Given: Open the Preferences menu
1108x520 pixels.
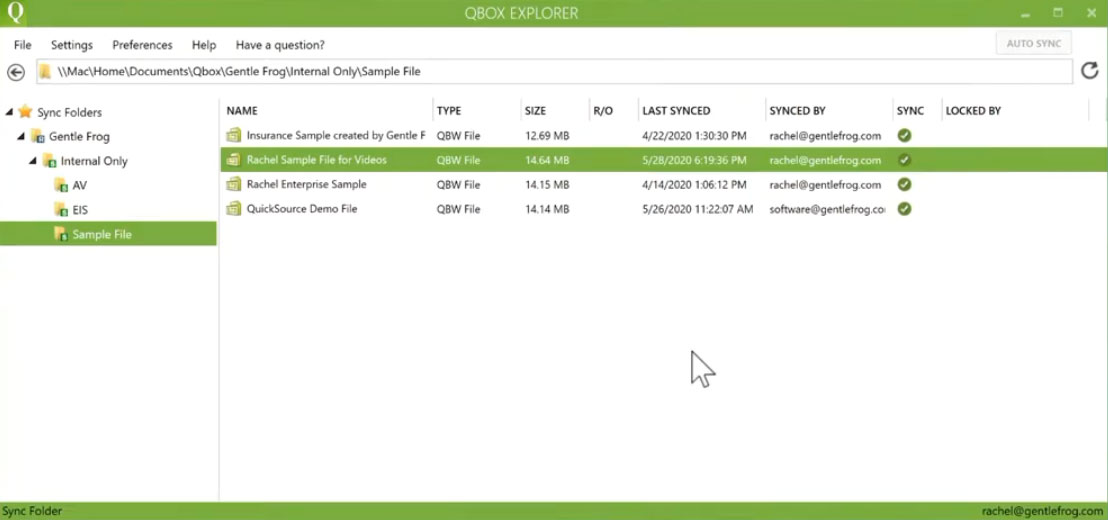Looking at the screenshot, I should point(142,45).
